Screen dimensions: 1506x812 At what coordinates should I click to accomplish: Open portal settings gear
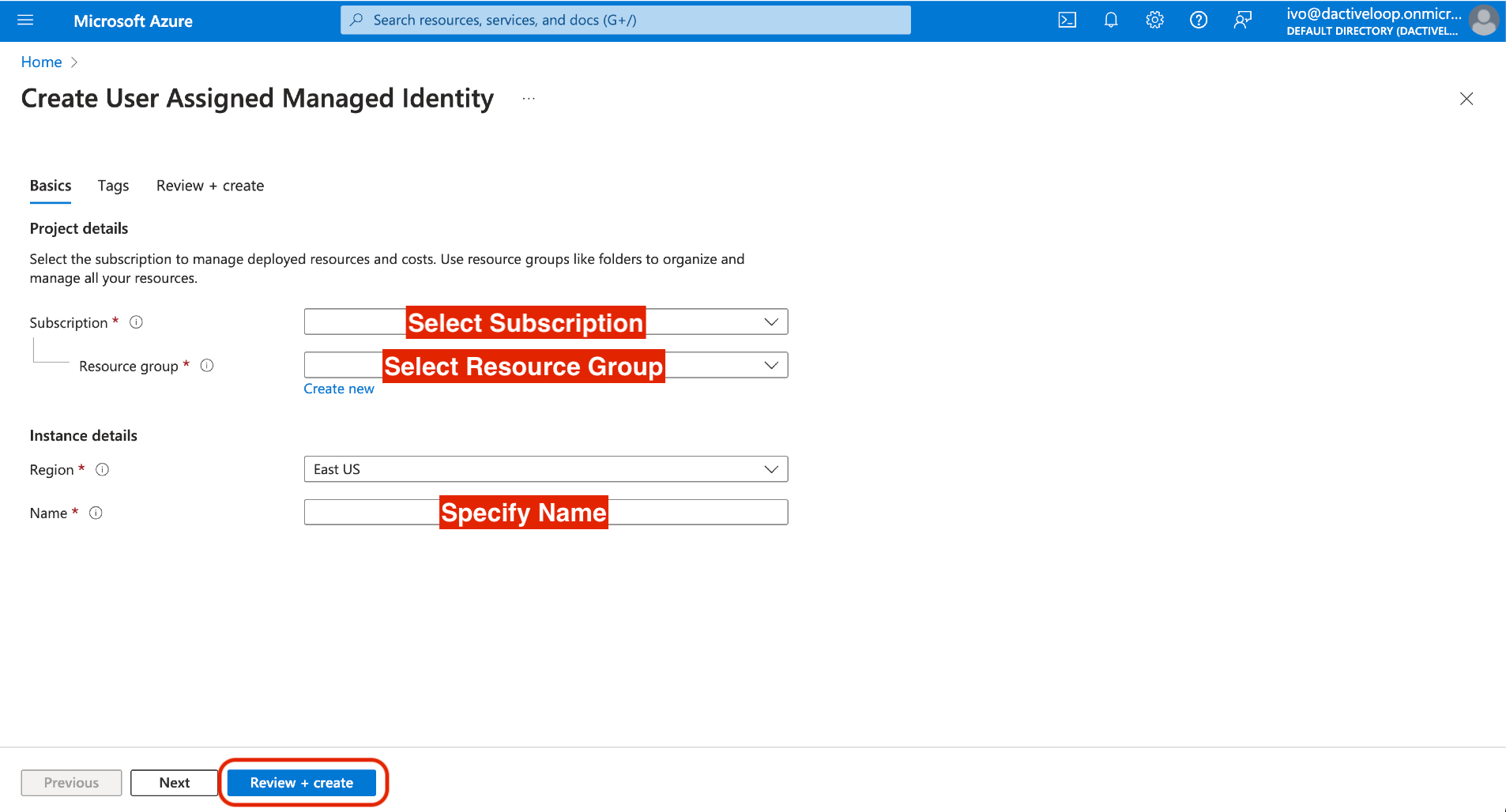pyautogui.click(x=1154, y=21)
